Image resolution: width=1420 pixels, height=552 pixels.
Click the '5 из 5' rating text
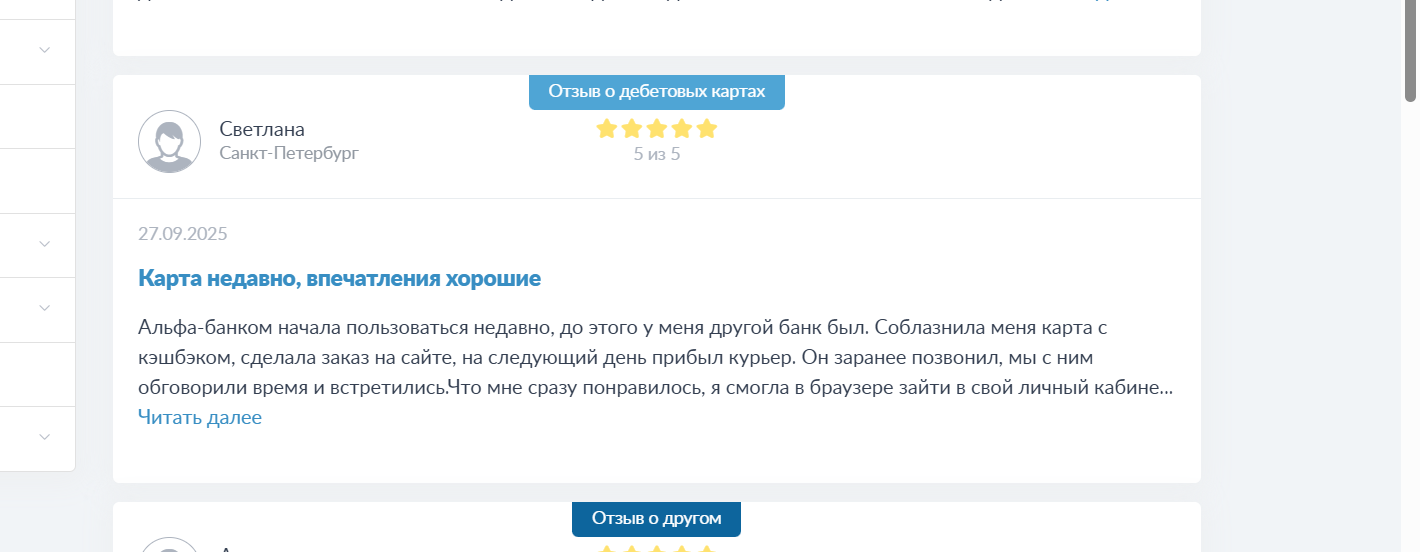(x=657, y=155)
